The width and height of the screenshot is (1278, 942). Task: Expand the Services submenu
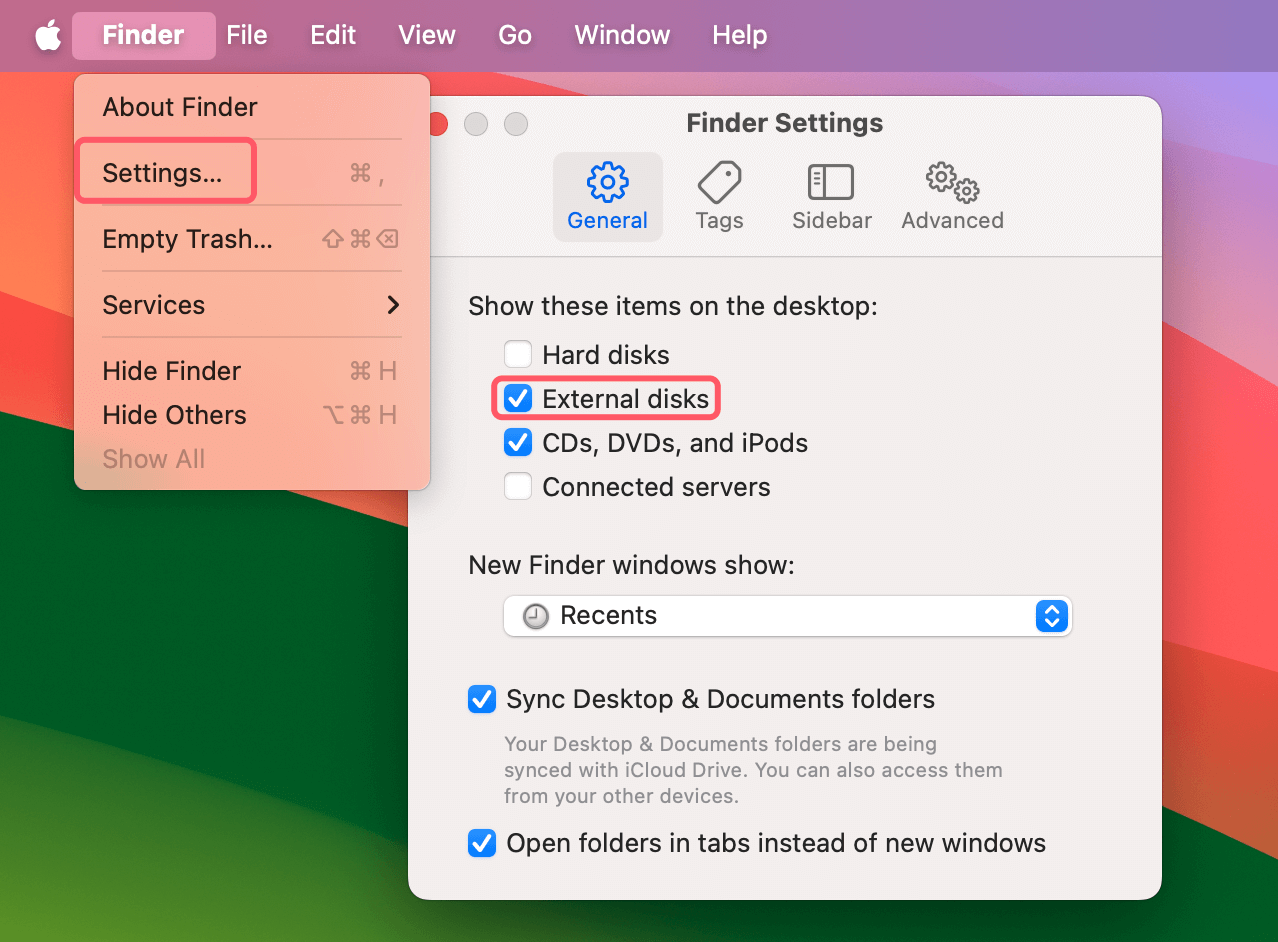[251, 305]
